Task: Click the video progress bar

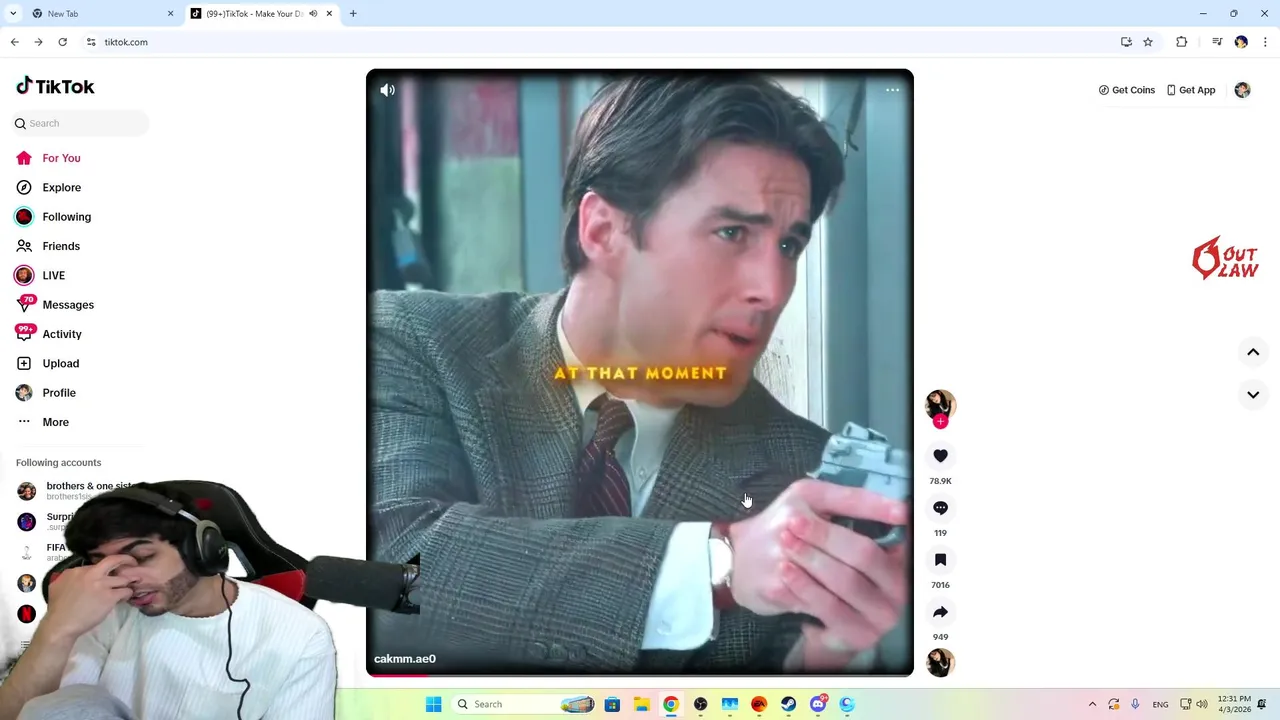Action: (x=640, y=675)
